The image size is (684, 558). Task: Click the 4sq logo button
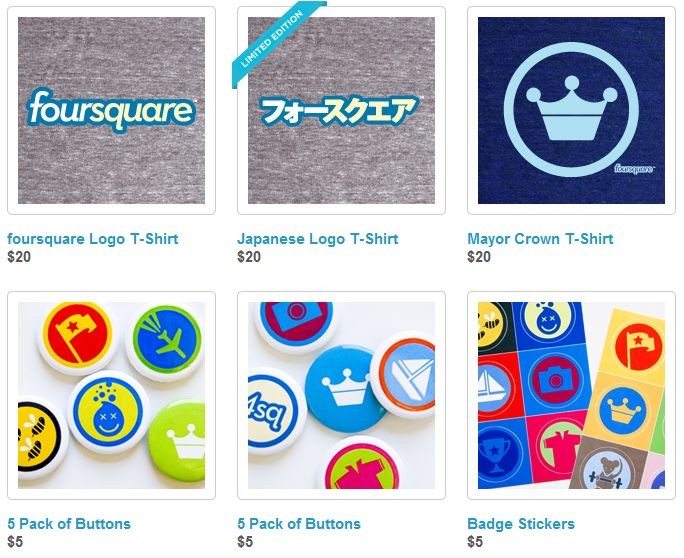tap(273, 411)
